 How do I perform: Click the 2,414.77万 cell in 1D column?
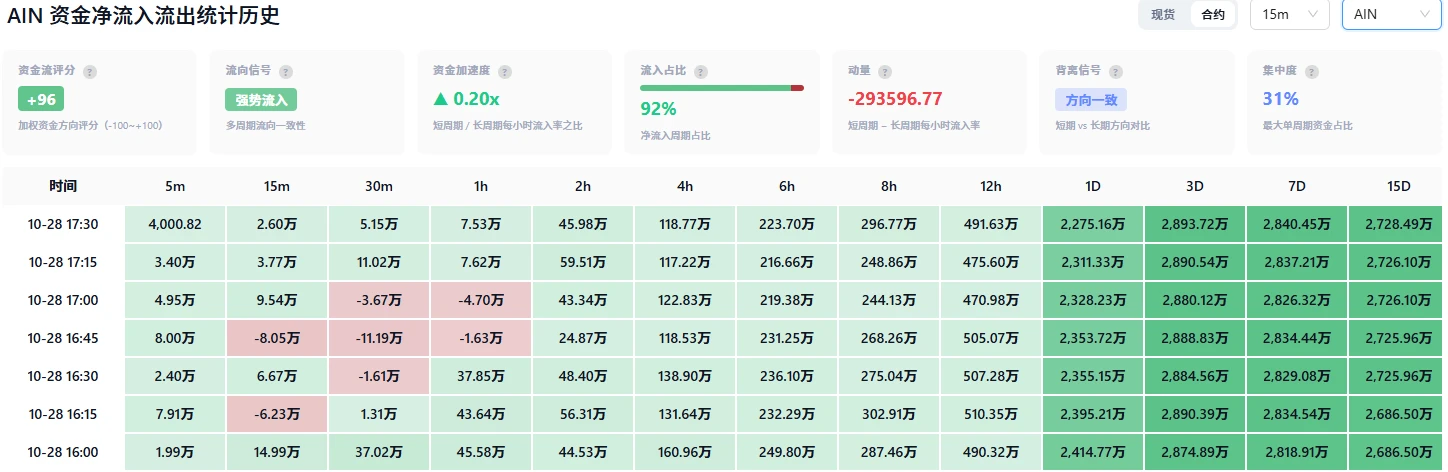point(1093,452)
